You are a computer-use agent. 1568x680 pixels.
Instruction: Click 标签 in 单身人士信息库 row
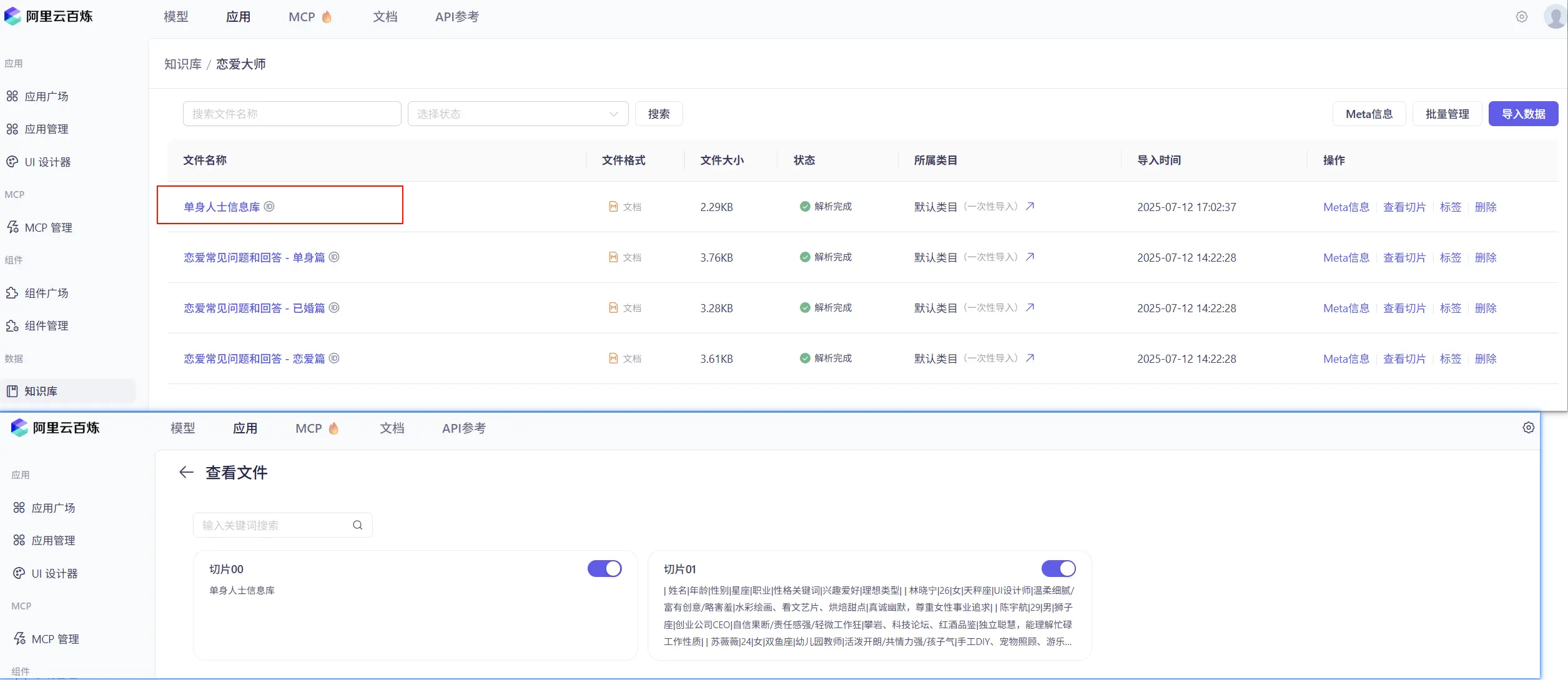point(1451,207)
